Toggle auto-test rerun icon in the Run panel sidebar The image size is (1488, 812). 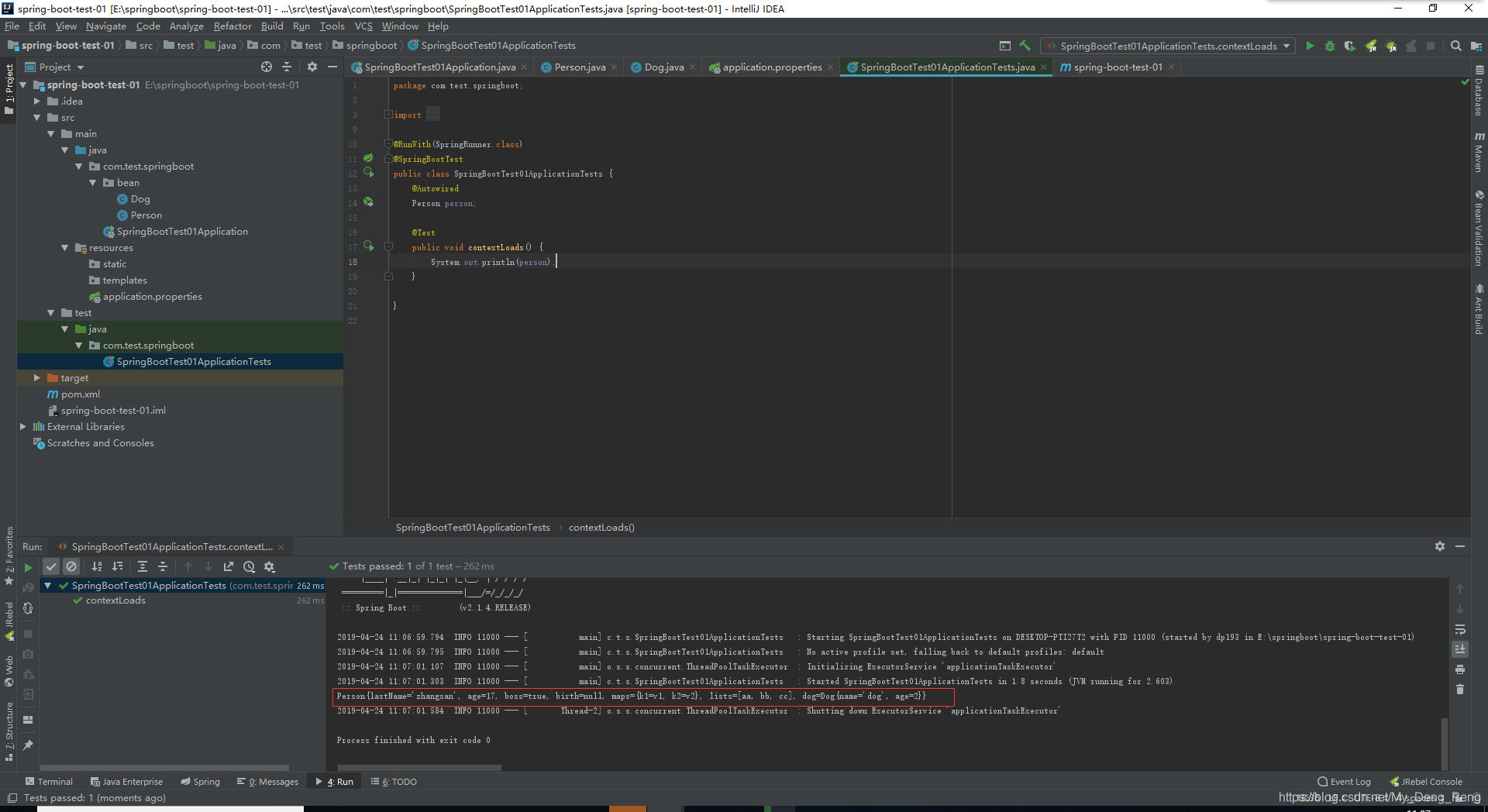[28, 608]
